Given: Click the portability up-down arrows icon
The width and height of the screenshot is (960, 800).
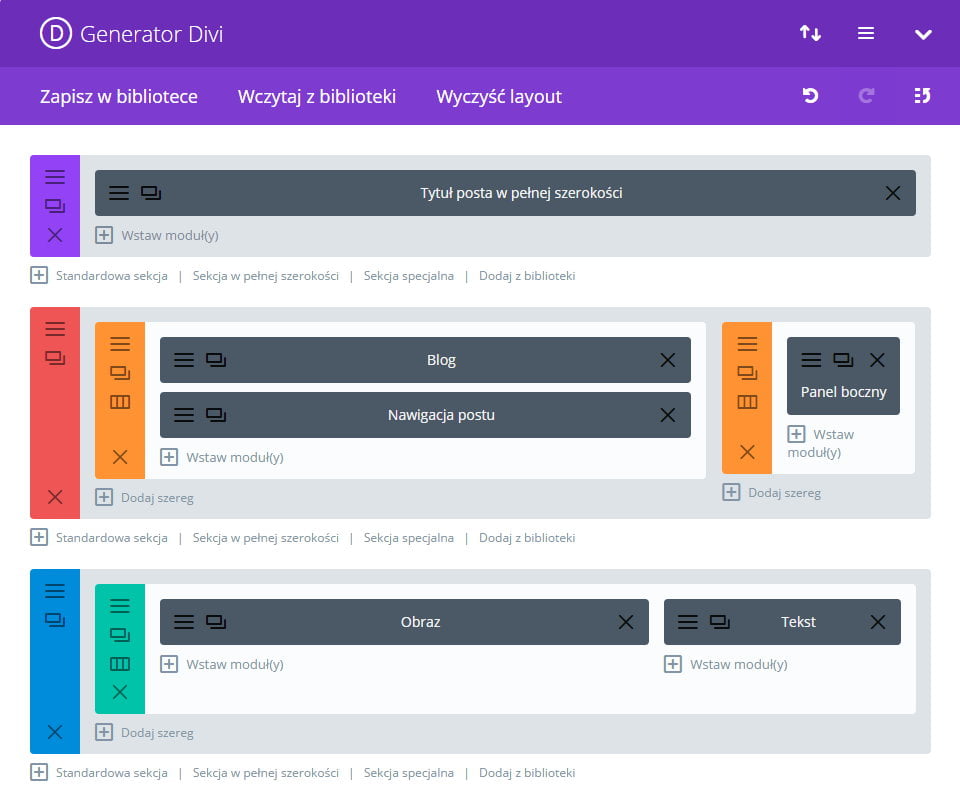Looking at the screenshot, I should coord(810,34).
